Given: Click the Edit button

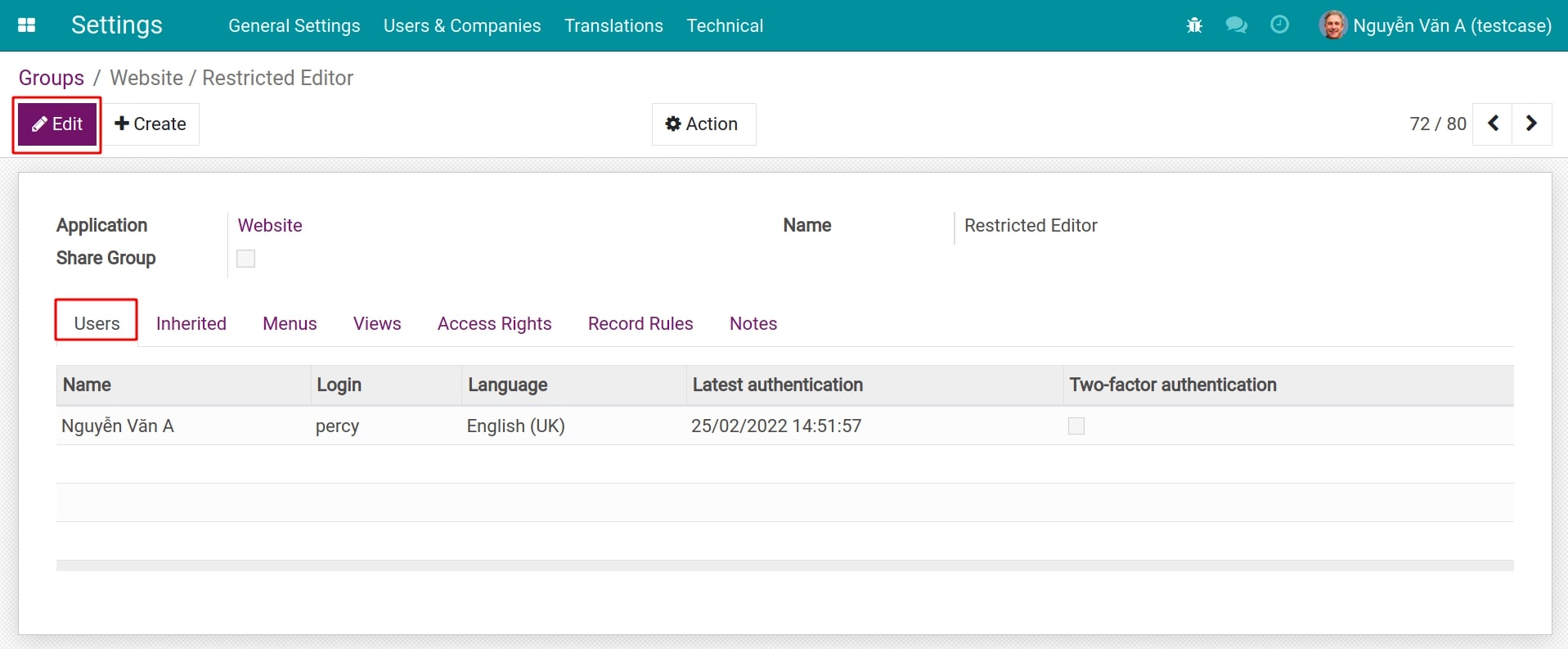Looking at the screenshot, I should pyautogui.click(x=57, y=124).
